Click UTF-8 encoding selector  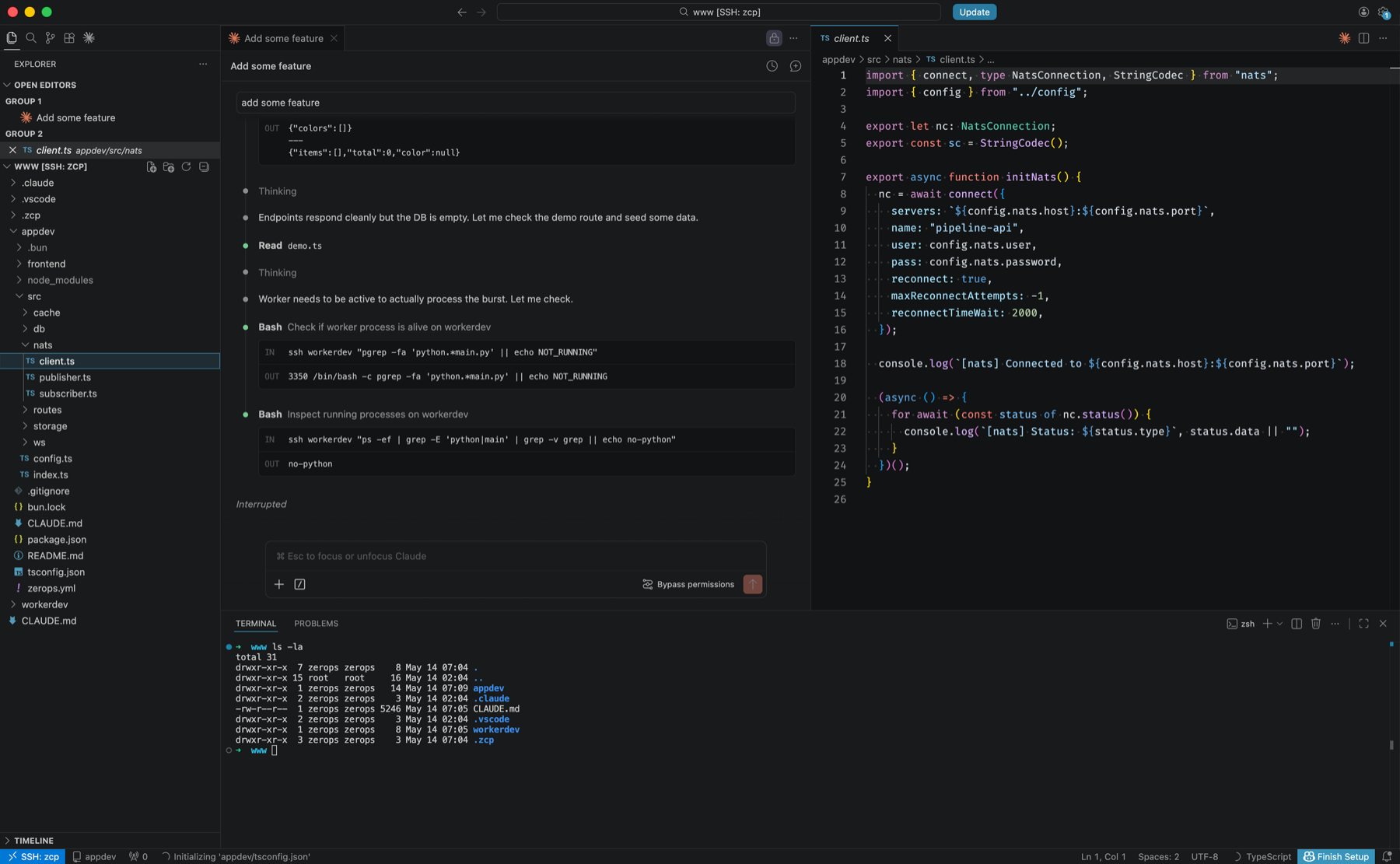(1205, 856)
